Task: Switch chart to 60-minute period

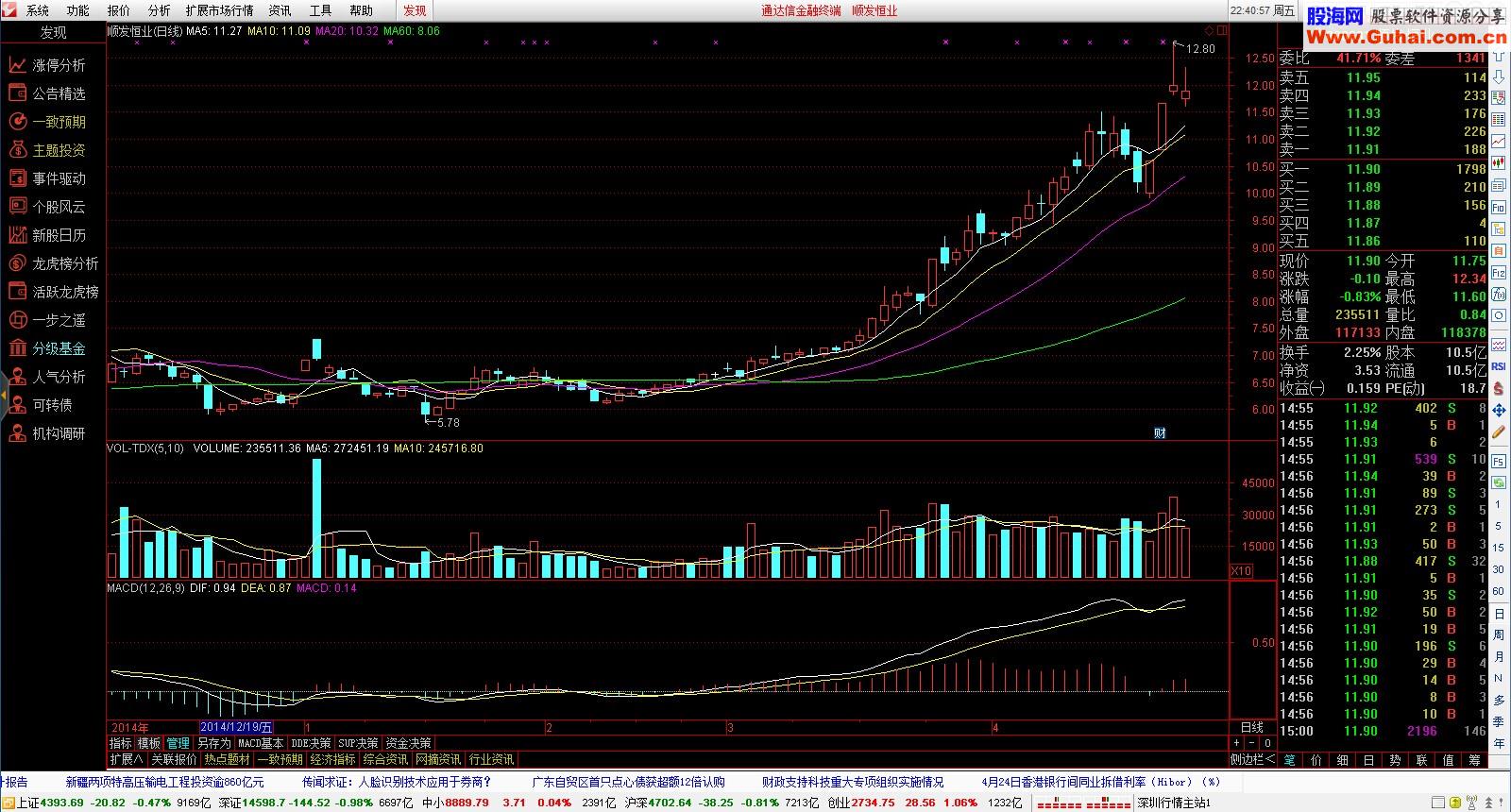Action: click(1499, 591)
